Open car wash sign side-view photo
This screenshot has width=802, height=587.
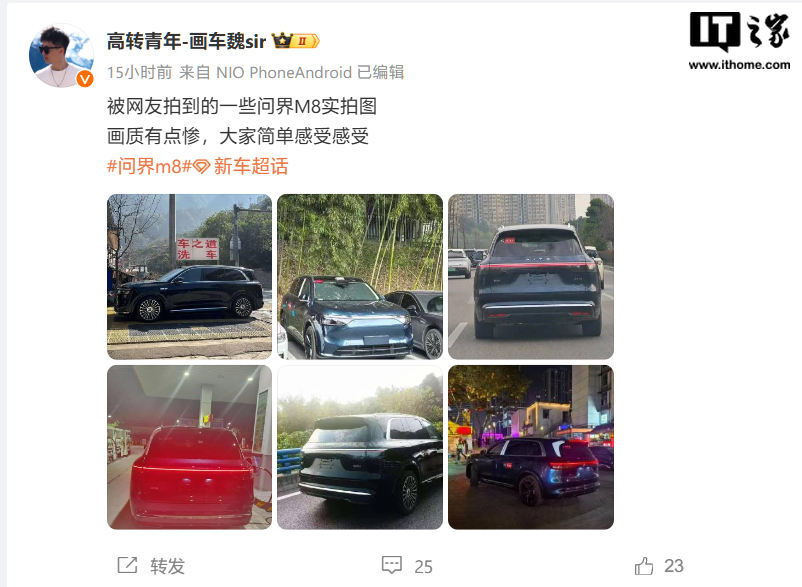[189, 277]
